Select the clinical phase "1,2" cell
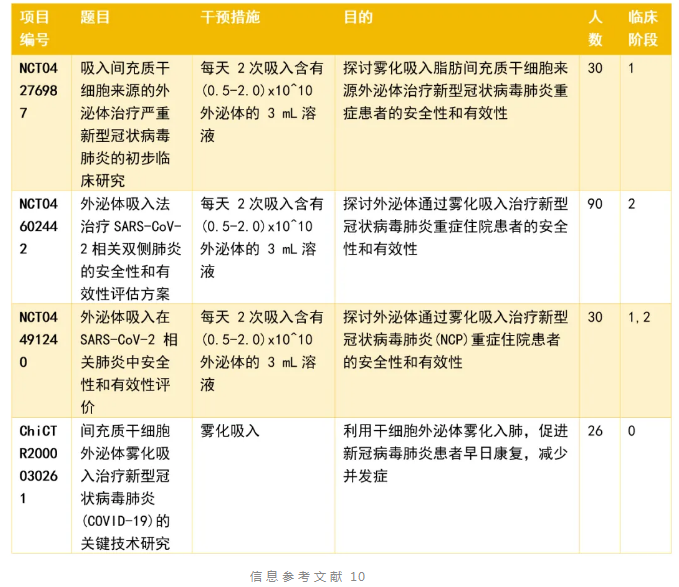This screenshot has width=679, height=587. (x=639, y=317)
